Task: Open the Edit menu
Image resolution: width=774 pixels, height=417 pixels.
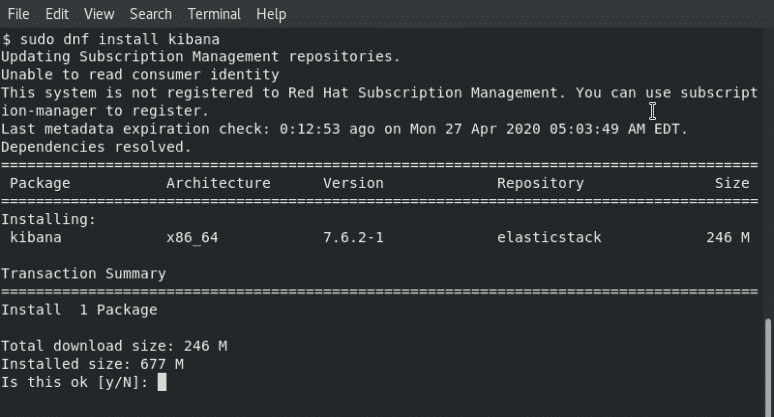Action: pos(57,14)
